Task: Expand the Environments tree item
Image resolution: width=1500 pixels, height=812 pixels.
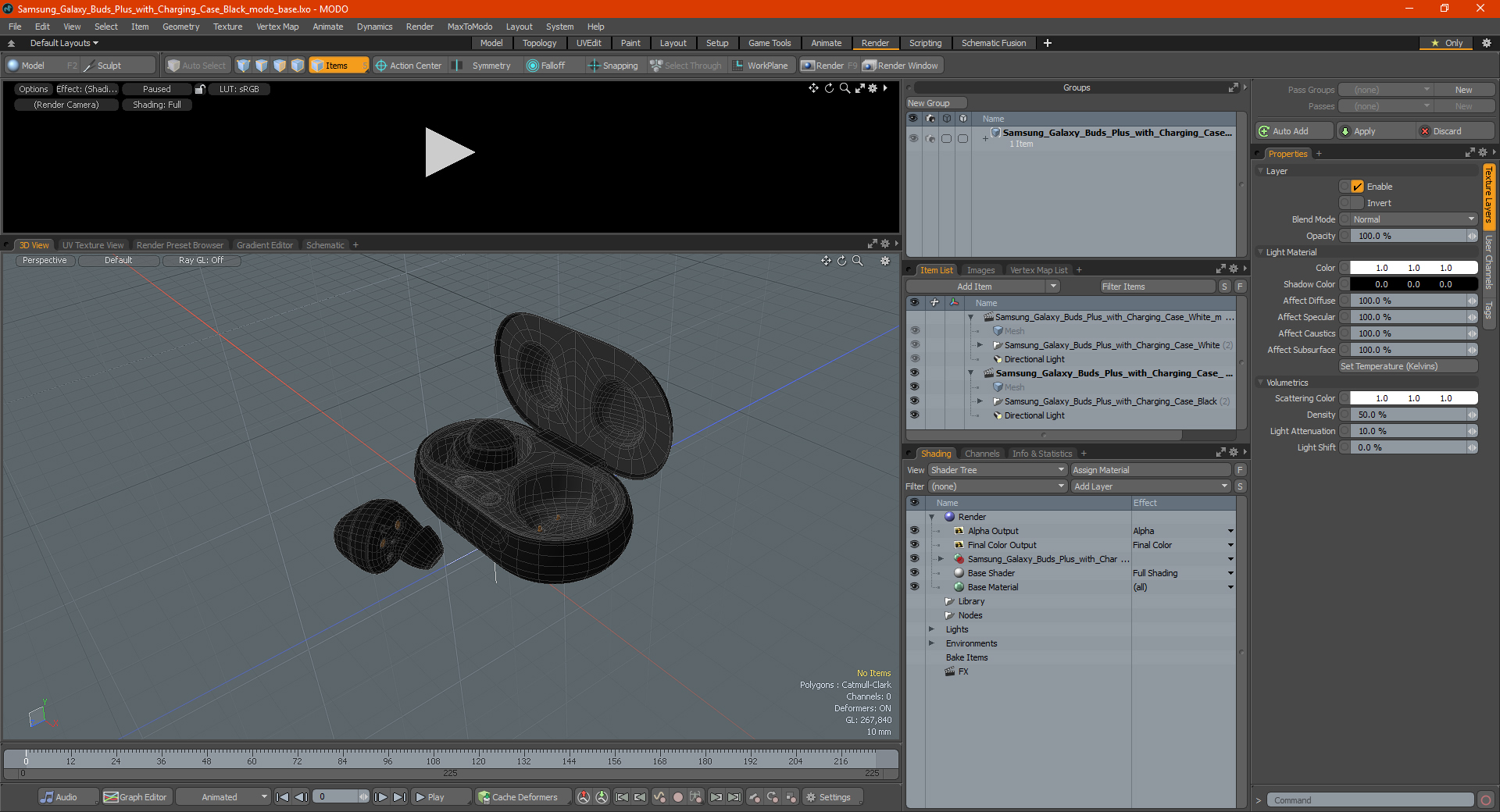Action: pyautogui.click(x=931, y=643)
